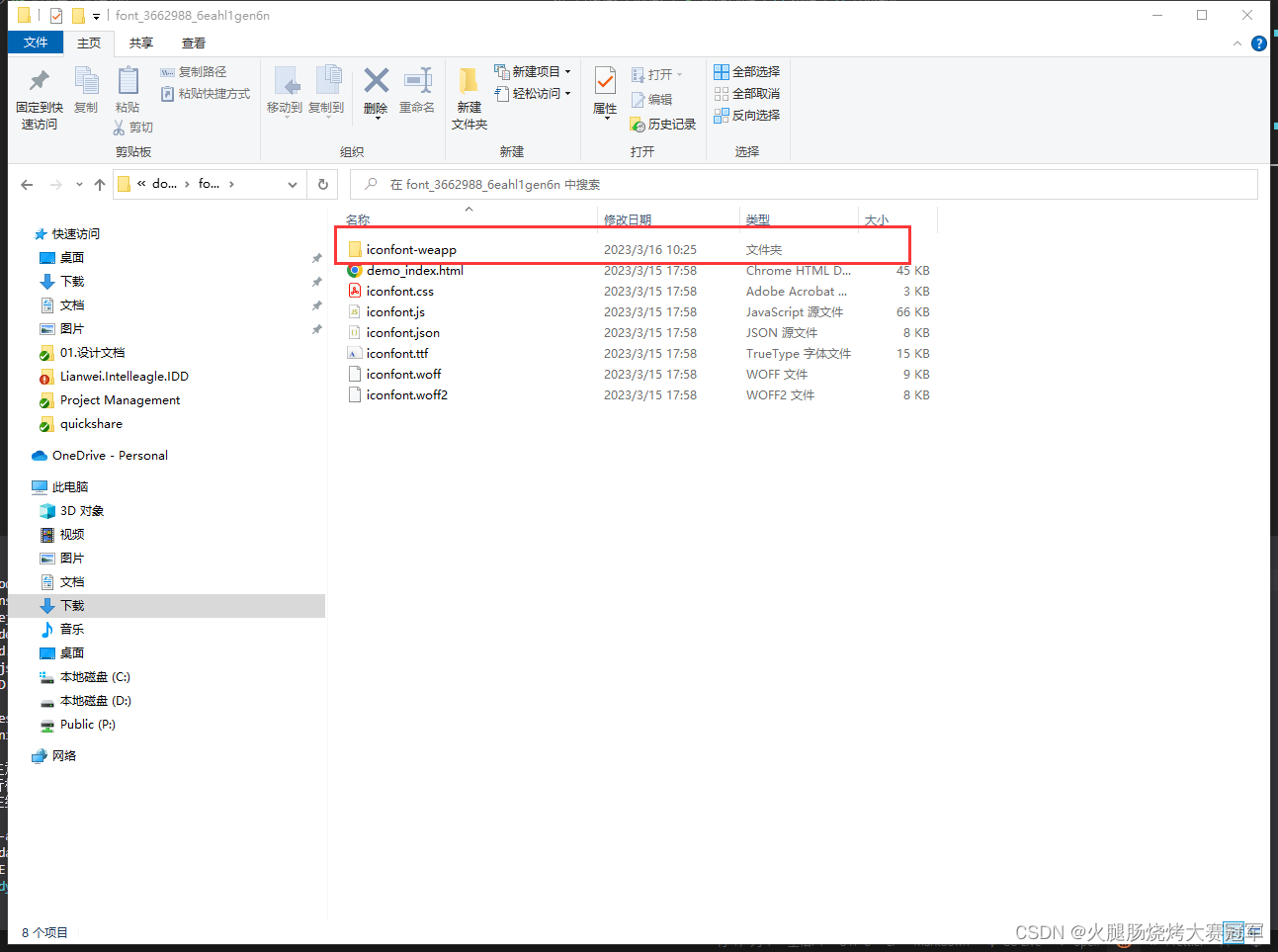Sort by the 修改日期 date column

628,219
